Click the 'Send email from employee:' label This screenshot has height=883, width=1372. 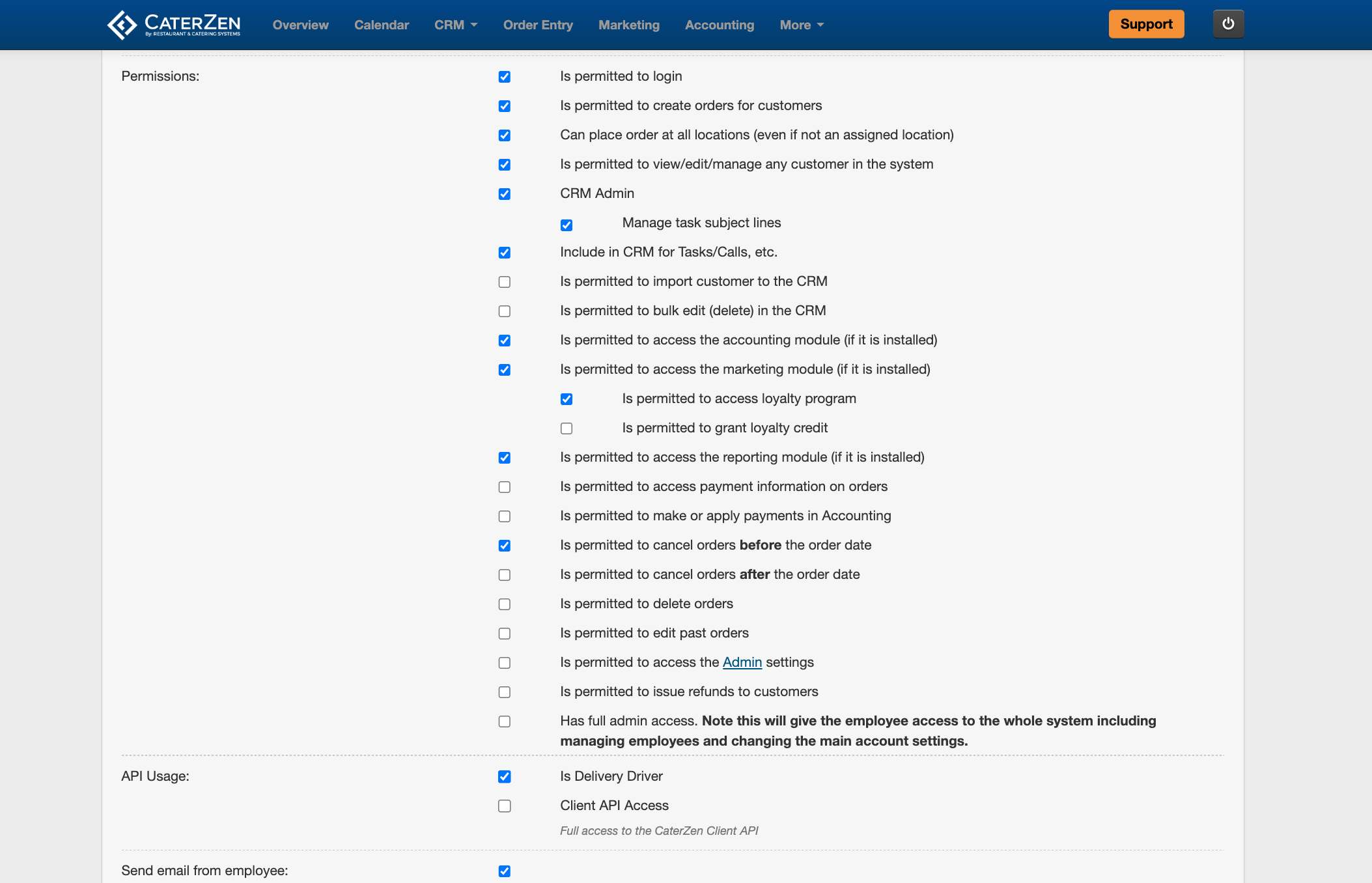tap(204, 871)
